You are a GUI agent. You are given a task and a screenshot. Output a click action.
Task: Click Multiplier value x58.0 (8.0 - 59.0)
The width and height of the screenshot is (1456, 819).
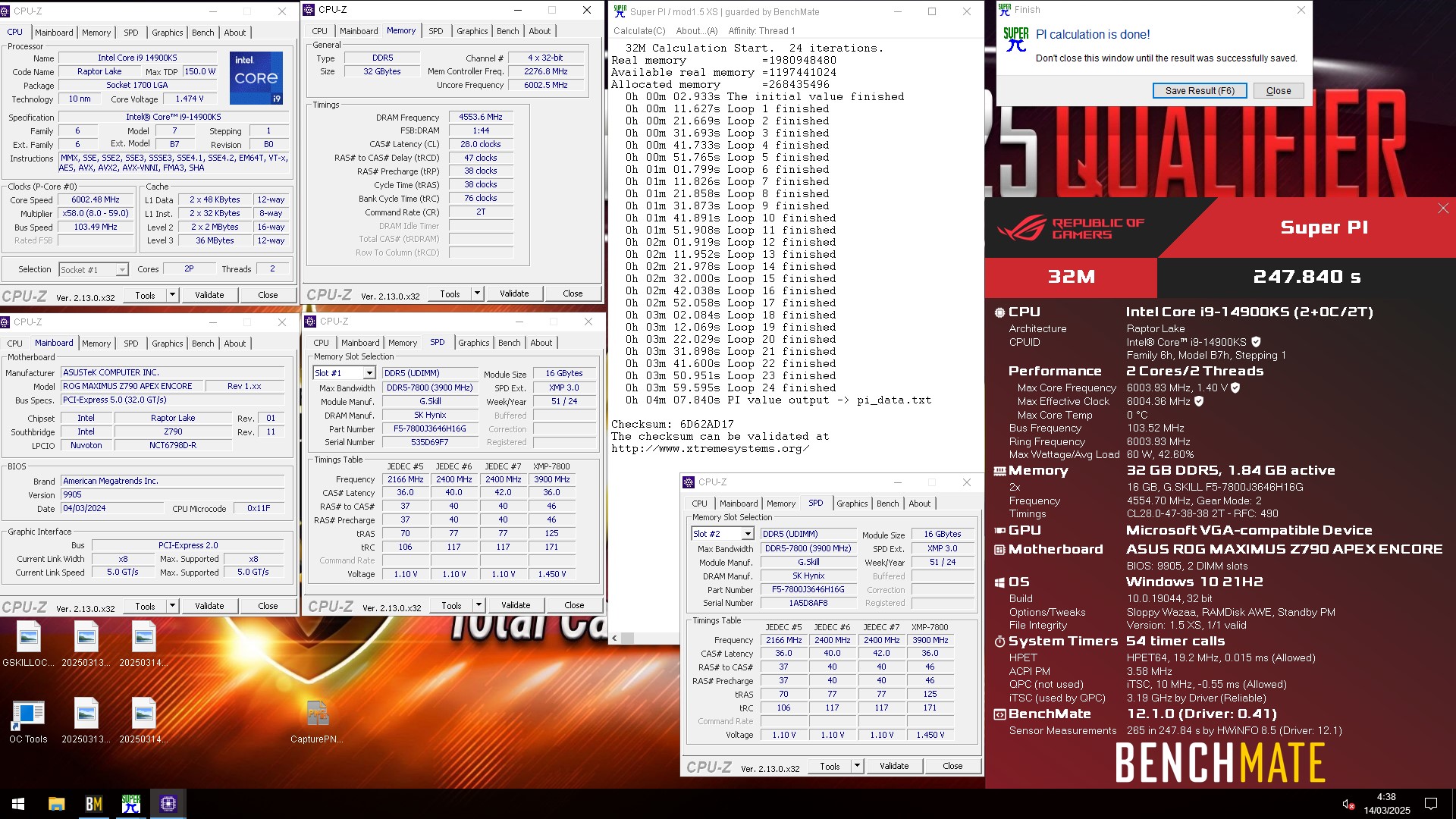96,214
